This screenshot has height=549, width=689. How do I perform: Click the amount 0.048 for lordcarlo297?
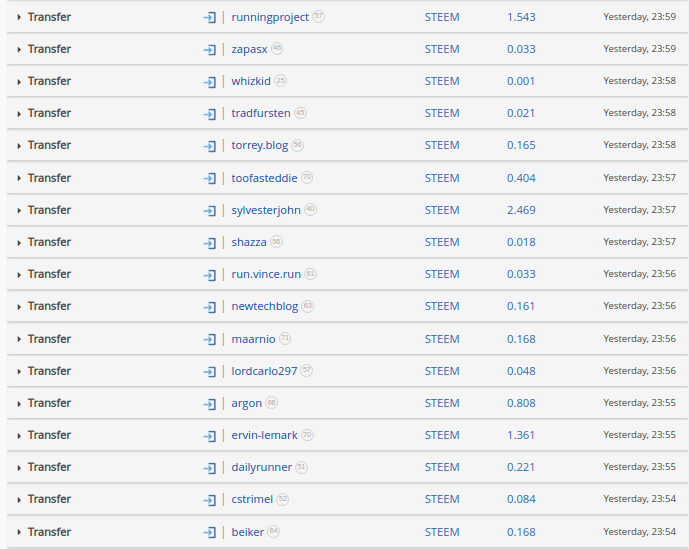[521, 371]
